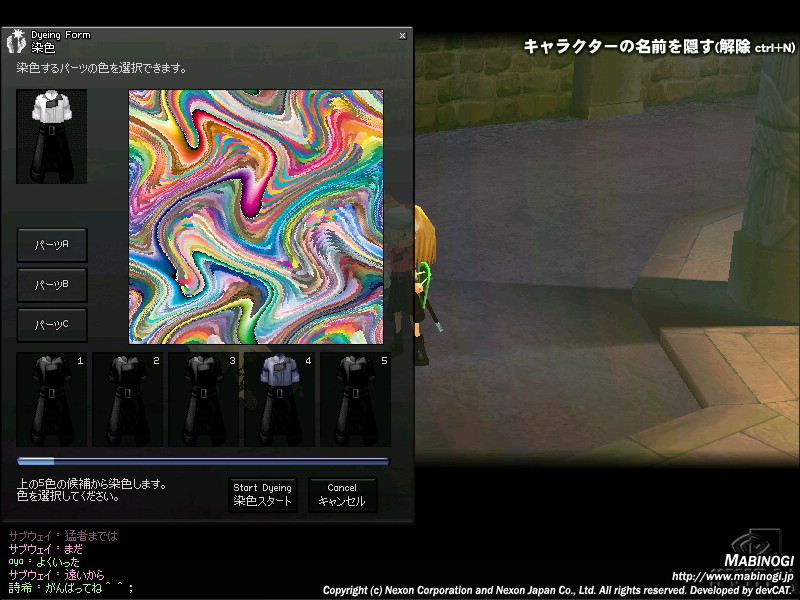The image size is (800, 600).
Task: Click the hide character name notice text
Action: tap(659, 47)
